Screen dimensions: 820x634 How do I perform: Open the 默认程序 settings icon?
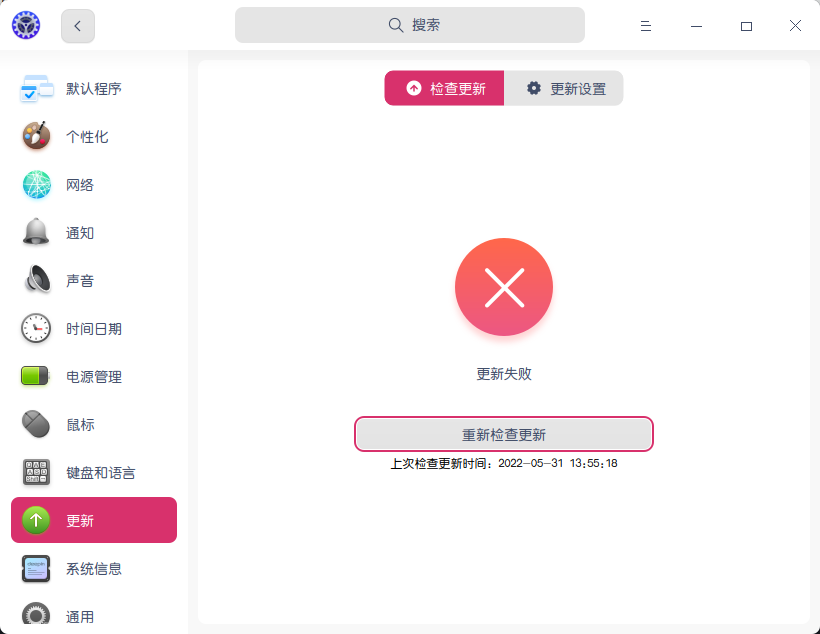tap(36, 88)
